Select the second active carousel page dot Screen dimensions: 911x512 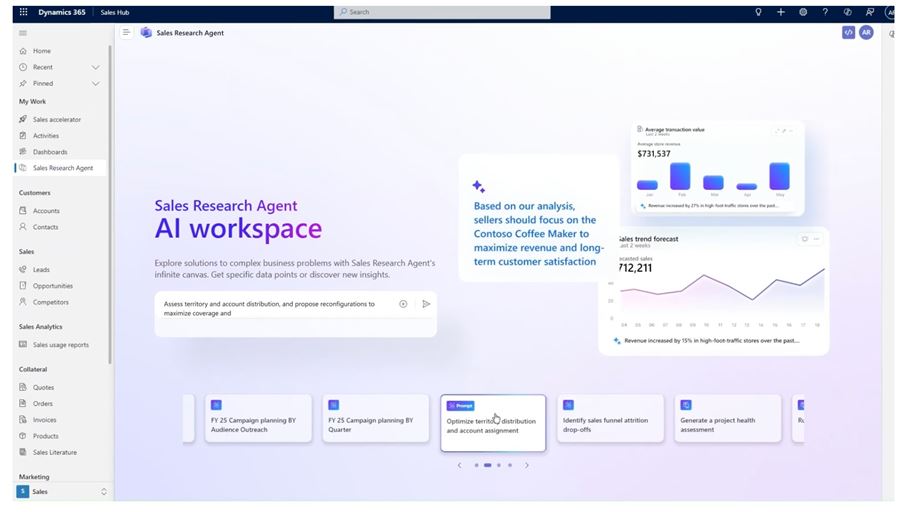click(487, 465)
